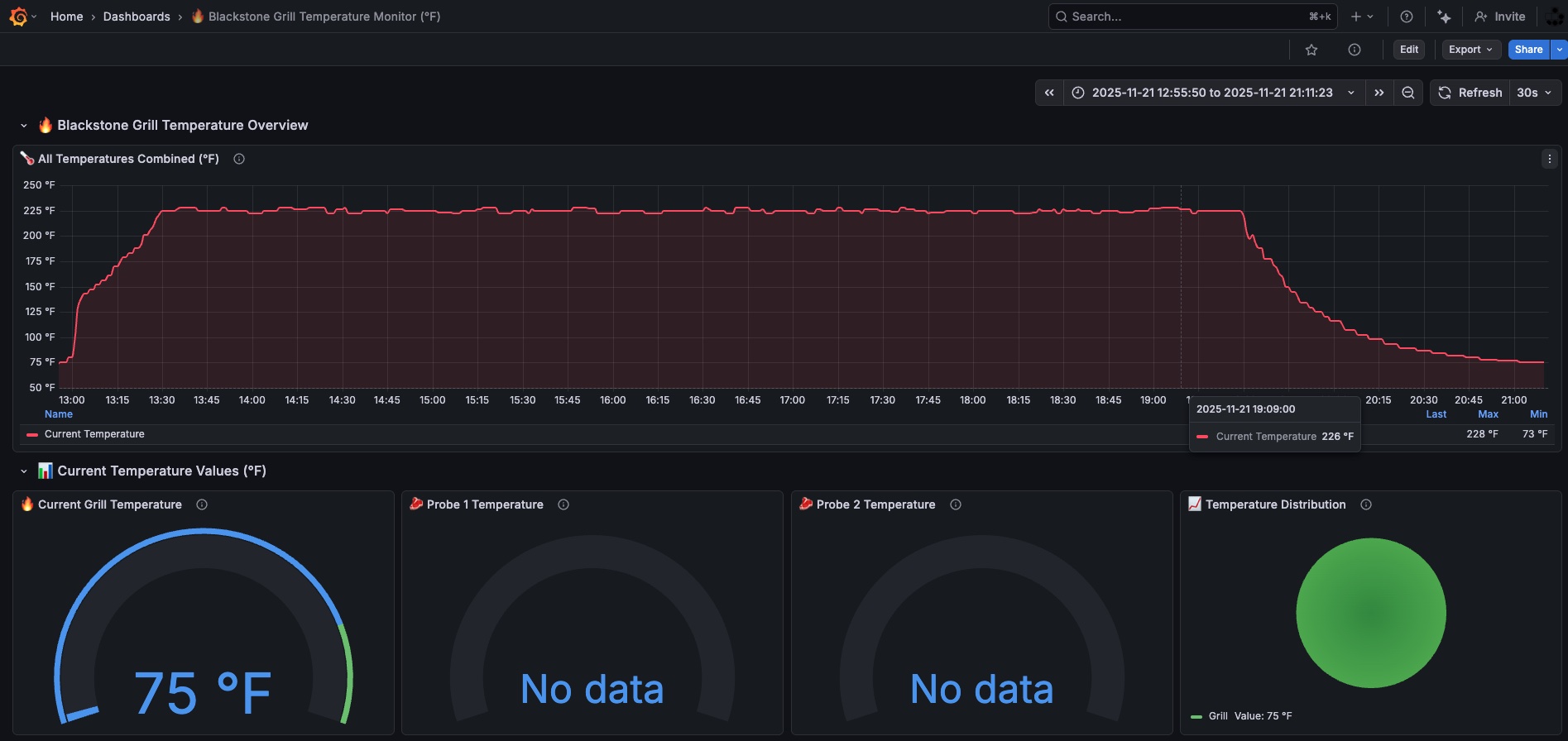This screenshot has width=1568, height=741.
Task: Show info for Current Grill Temperature panel
Action: tap(202, 504)
